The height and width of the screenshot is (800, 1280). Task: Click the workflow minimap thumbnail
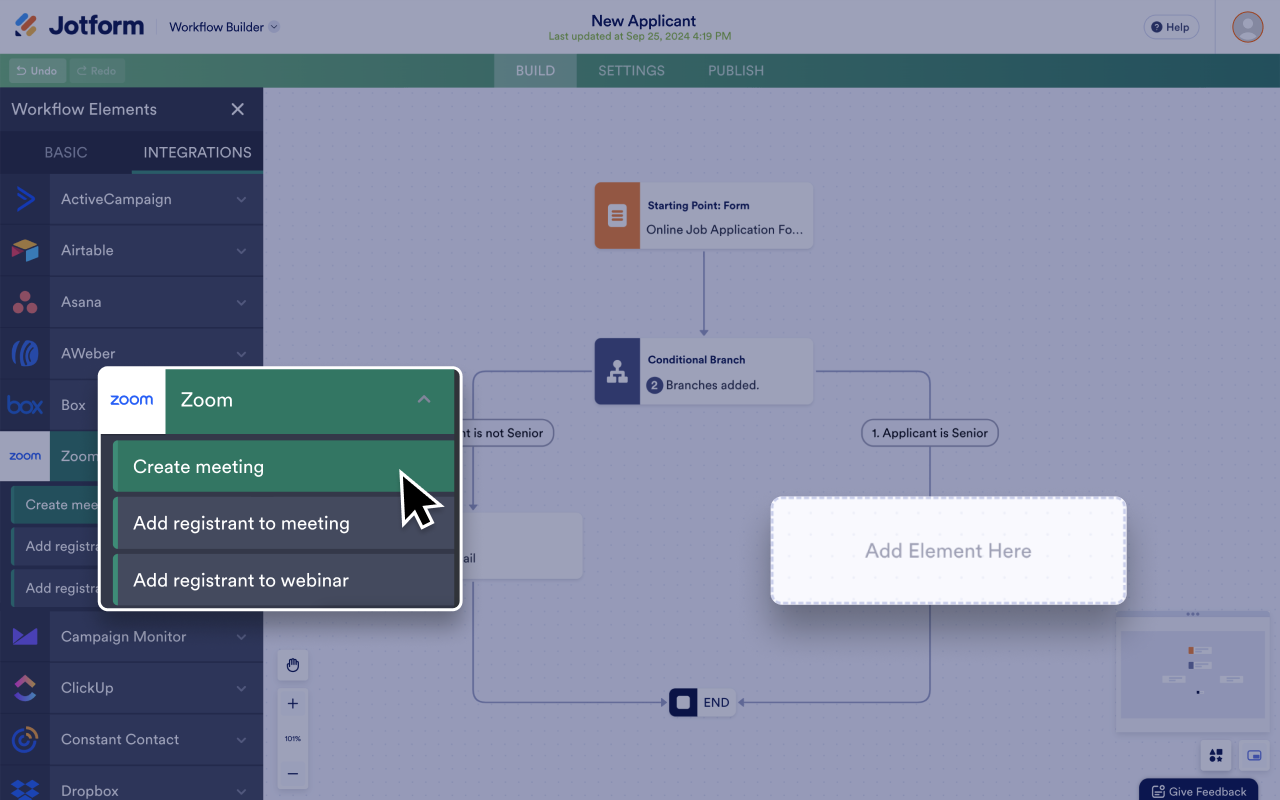pyautogui.click(x=1192, y=674)
